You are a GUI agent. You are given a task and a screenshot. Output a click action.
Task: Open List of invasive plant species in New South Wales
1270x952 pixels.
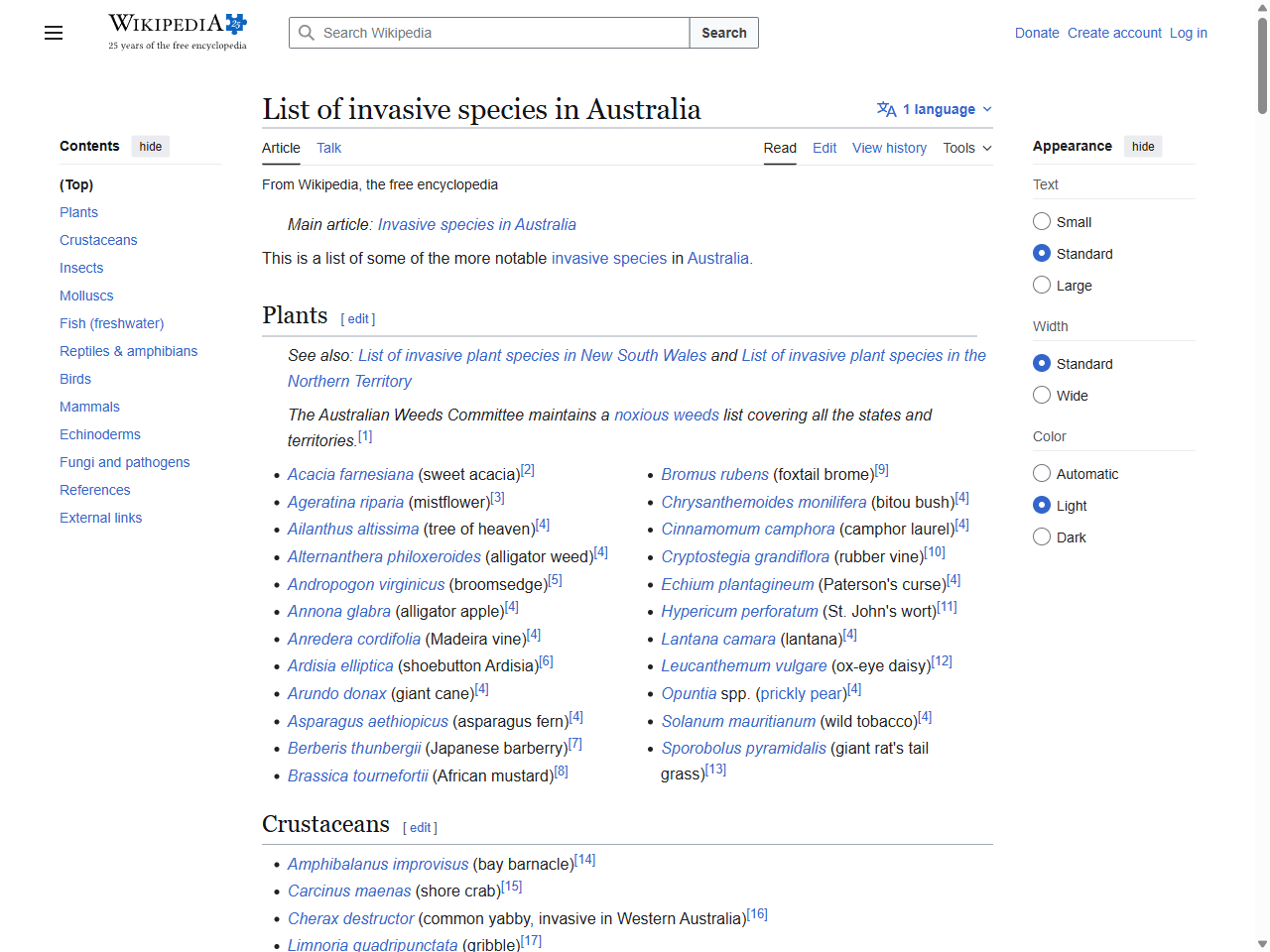[533, 355]
